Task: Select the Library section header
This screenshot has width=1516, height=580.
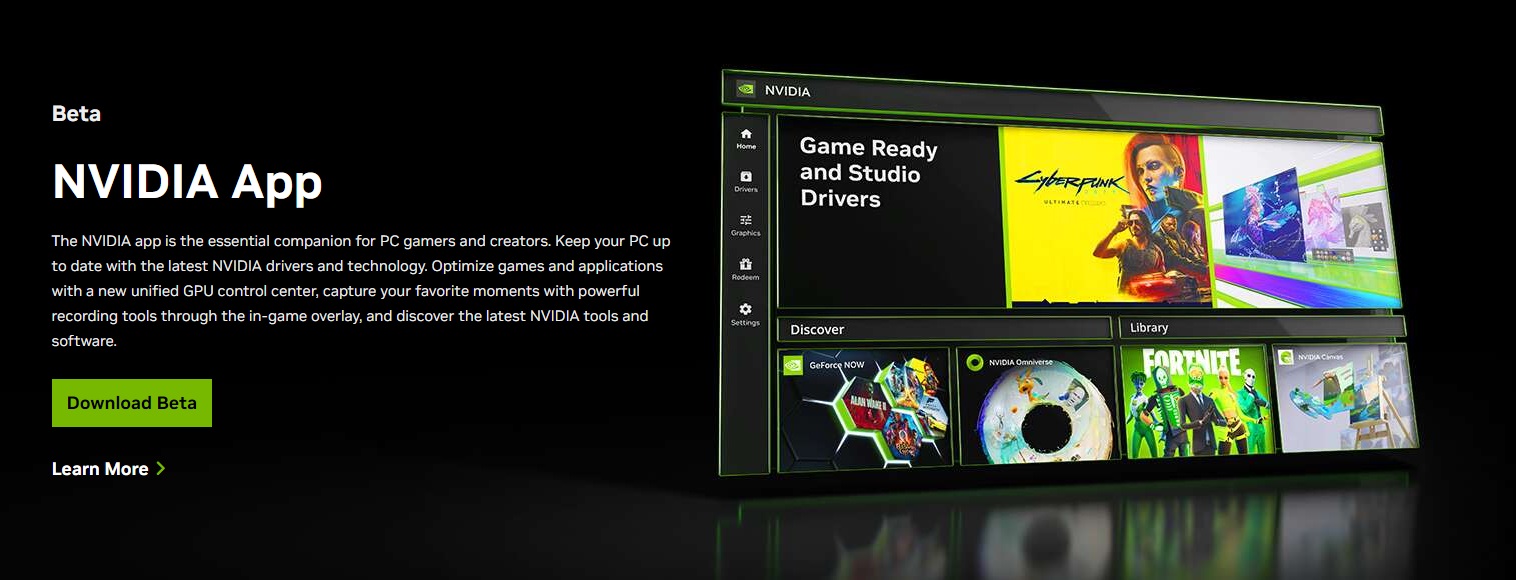Action: pyautogui.click(x=1262, y=327)
